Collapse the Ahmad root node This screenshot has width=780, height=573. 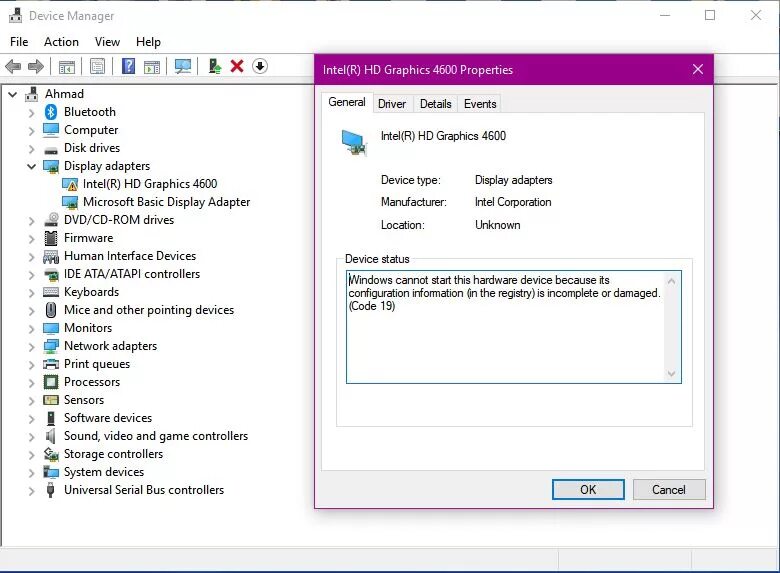tap(13, 94)
